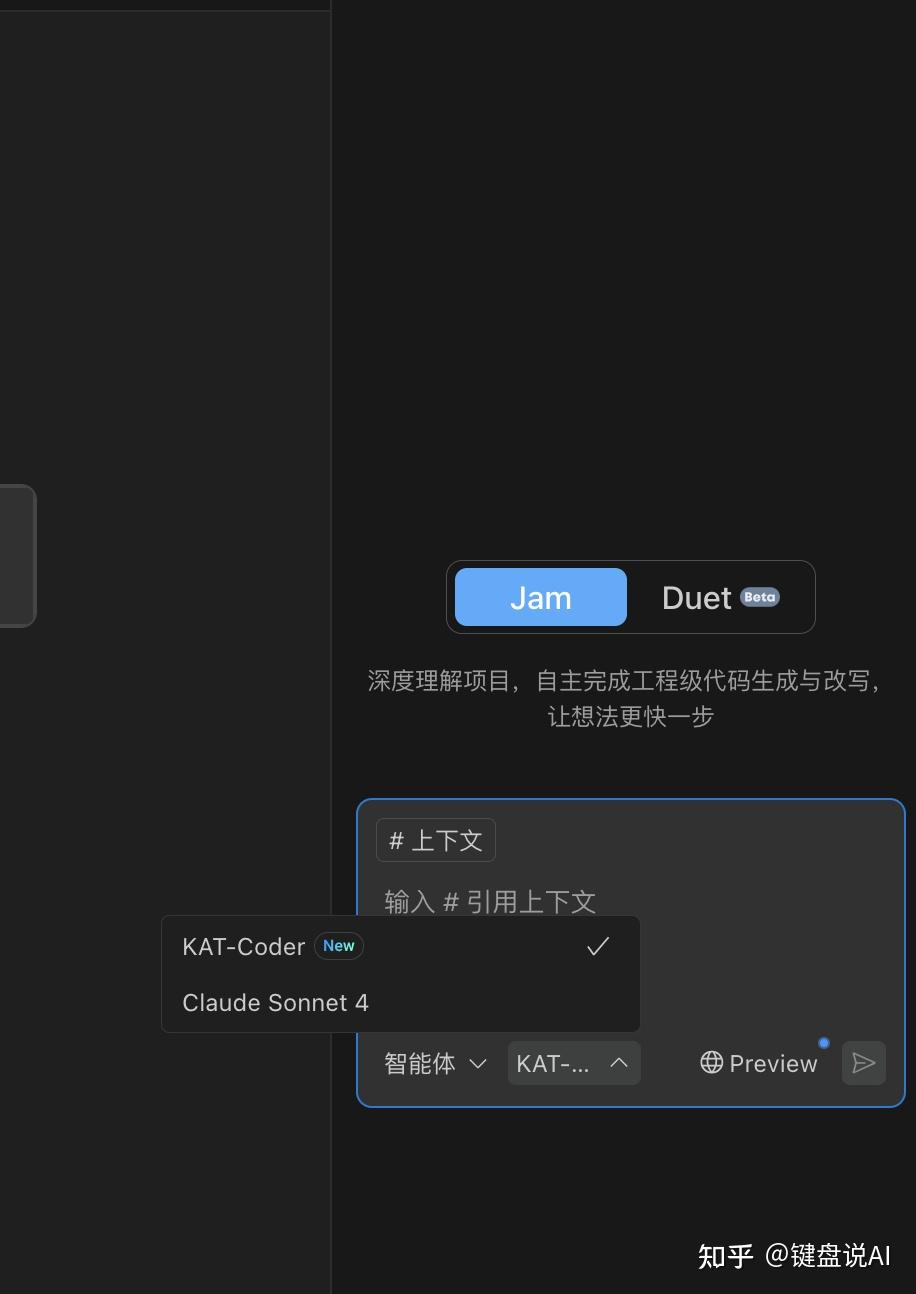Click the 'Beta' badge next to Duet
This screenshot has height=1294, width=916.
click(759, 596)
